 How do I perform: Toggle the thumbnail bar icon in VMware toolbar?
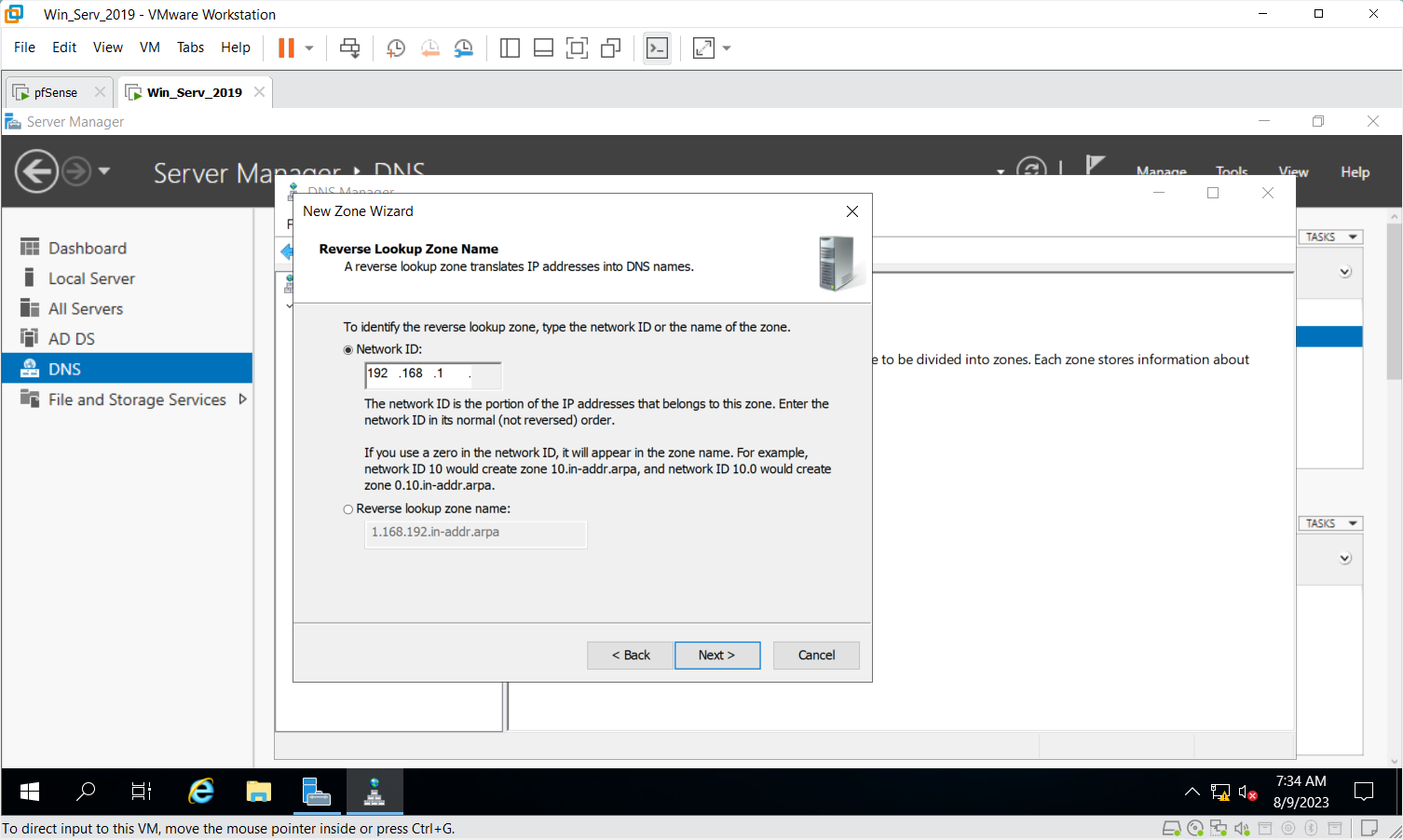tap(543, 47)
